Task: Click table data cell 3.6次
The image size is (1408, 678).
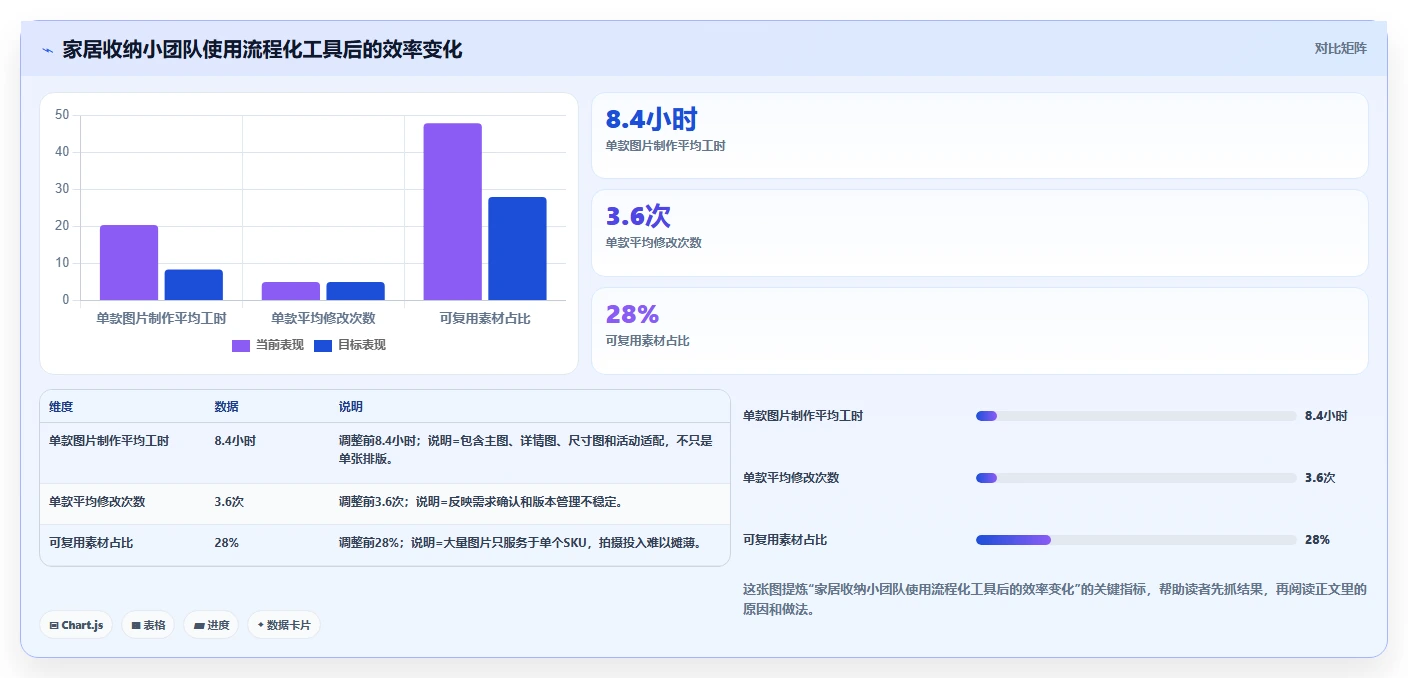Action: click(229, 502)
